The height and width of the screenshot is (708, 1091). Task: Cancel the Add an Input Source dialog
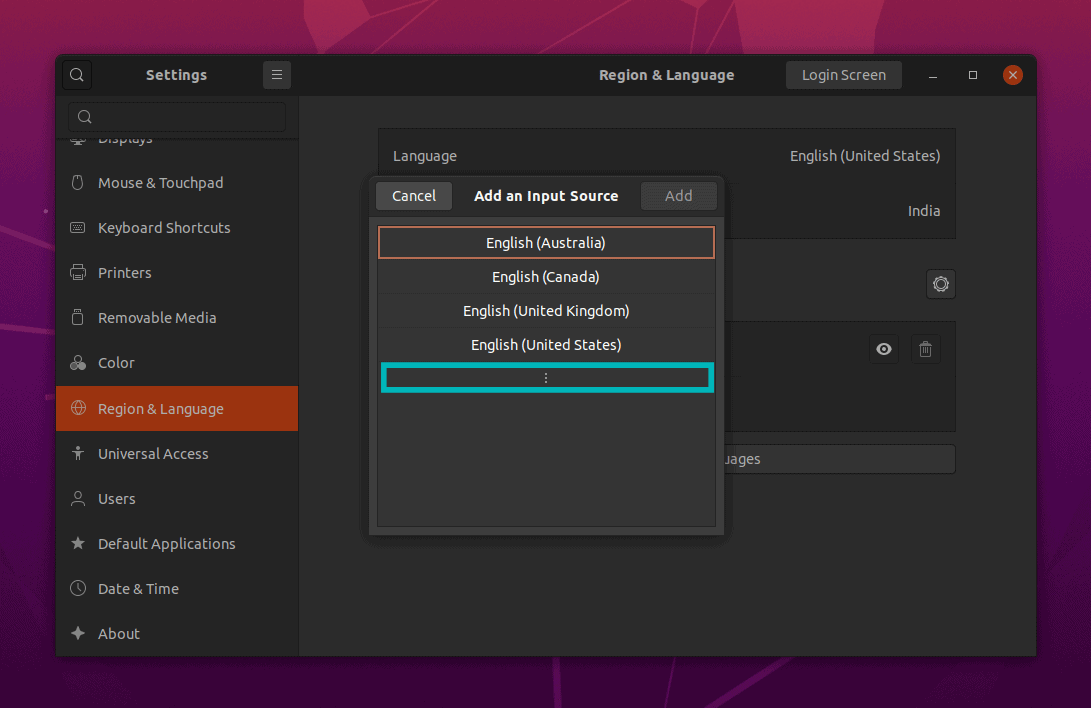click(414, 196)
